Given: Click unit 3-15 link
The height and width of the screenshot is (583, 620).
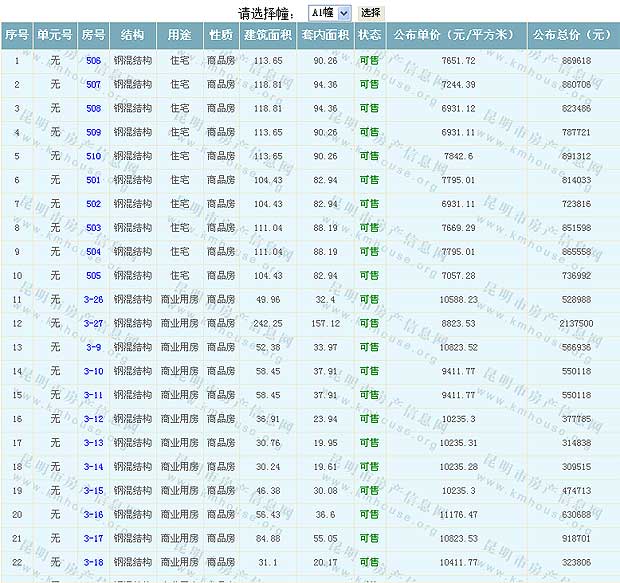Looking at the screenshot, I should 93,491.
